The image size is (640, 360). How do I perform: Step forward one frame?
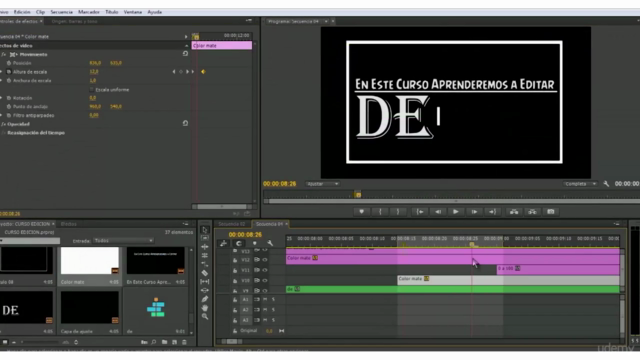tap(474, 211)
